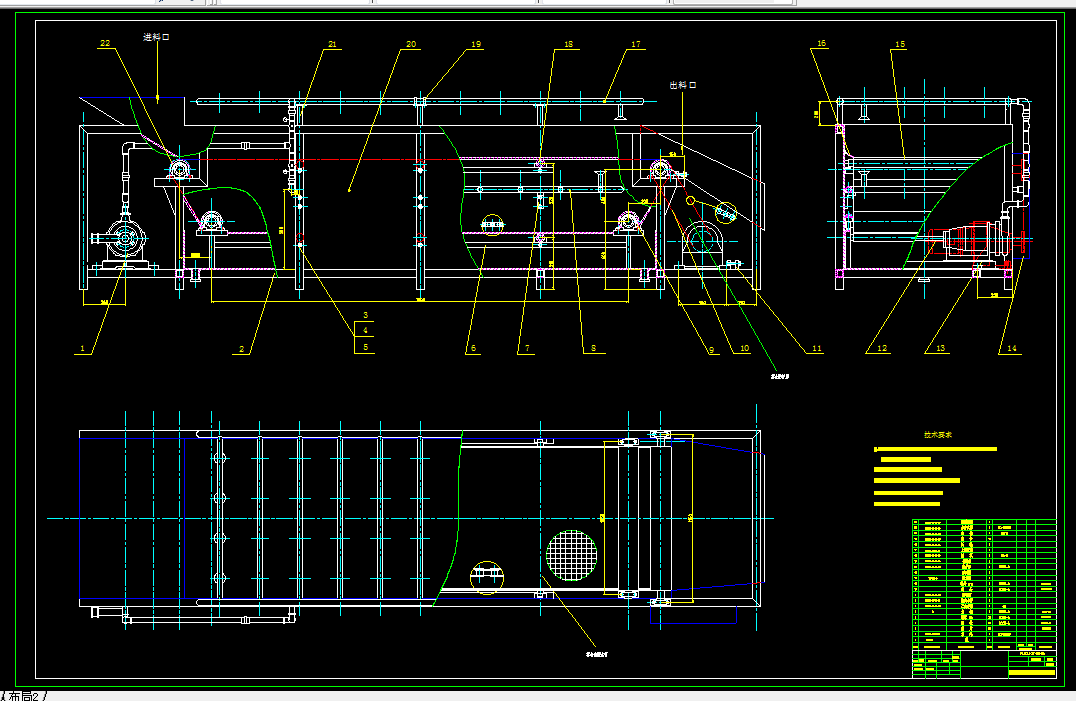Select the 出料口 outlet label
Screen dimensions: 1076x701
pos(683,85)
